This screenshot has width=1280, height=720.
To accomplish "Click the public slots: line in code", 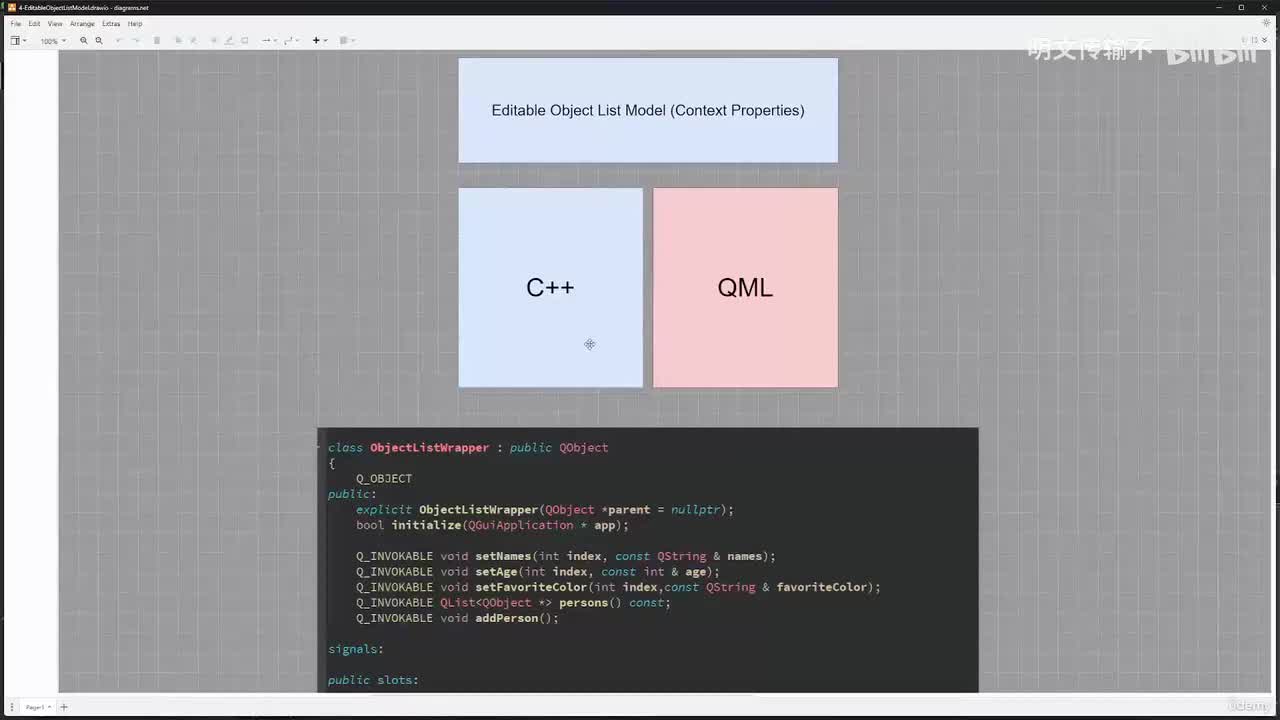I will coord(373,680).
